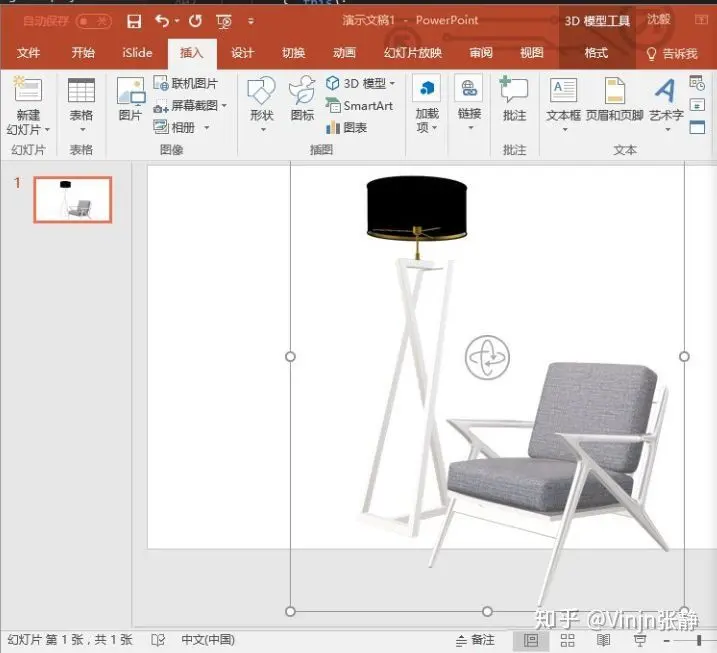Open the 幻灯片放映 tab
Viewport: 717px width, 653px height.
click(x=413, y=53)
